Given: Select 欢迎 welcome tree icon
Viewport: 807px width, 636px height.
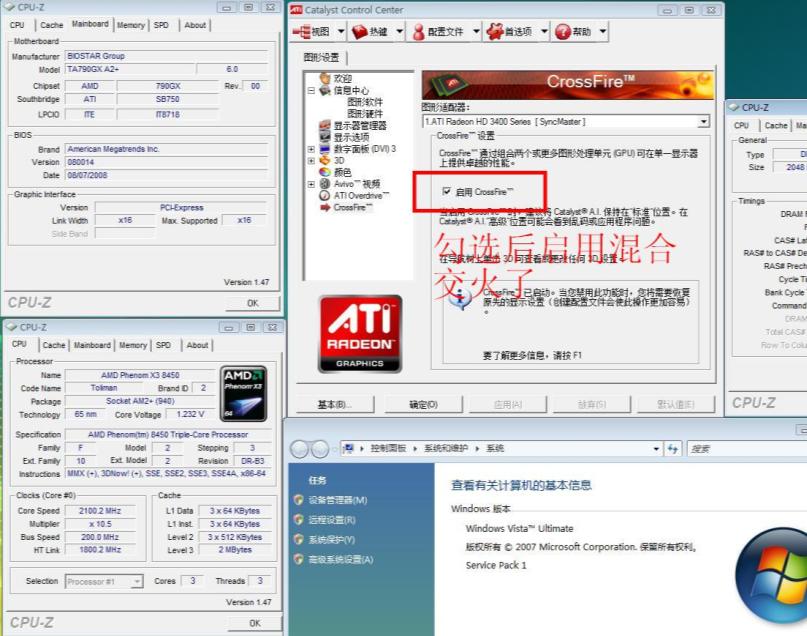Looking at the screenshot, I should [325, 78].
